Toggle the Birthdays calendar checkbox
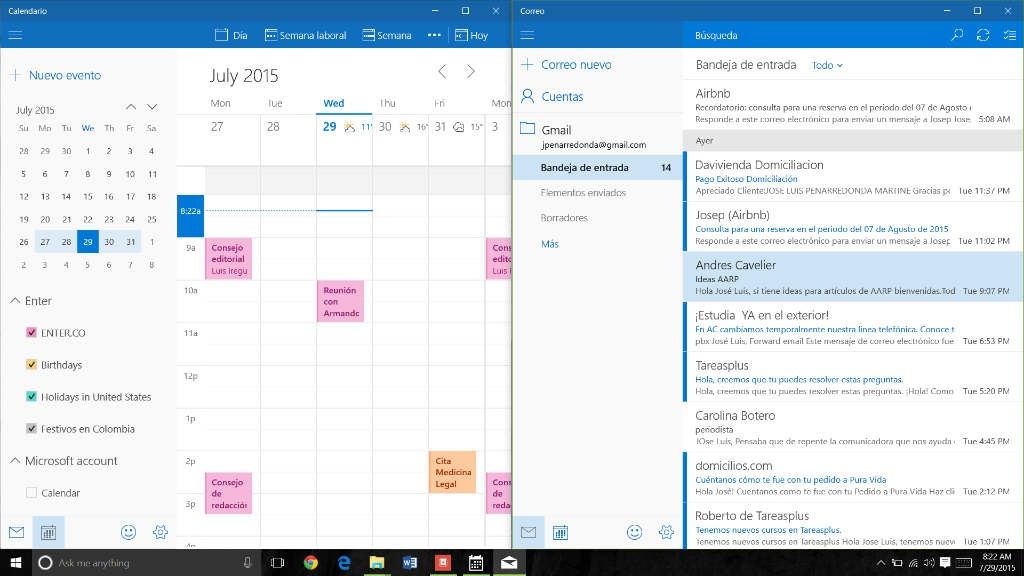 click(x=31, y=364)
